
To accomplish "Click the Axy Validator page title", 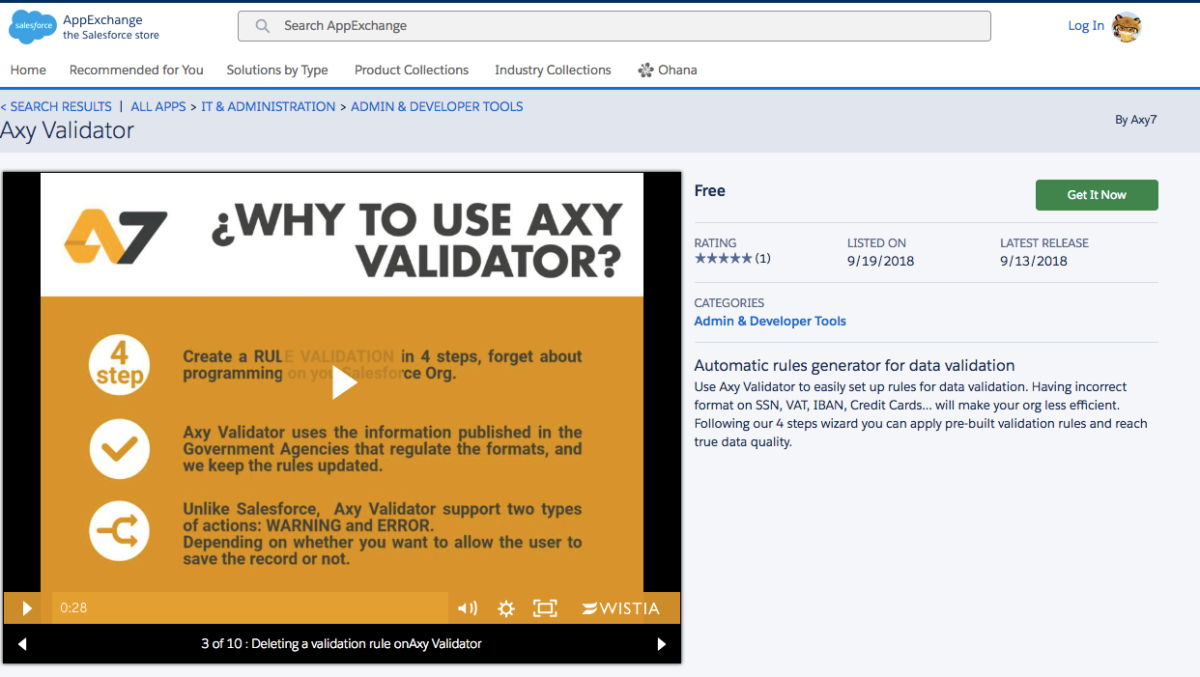I will 67,131.
